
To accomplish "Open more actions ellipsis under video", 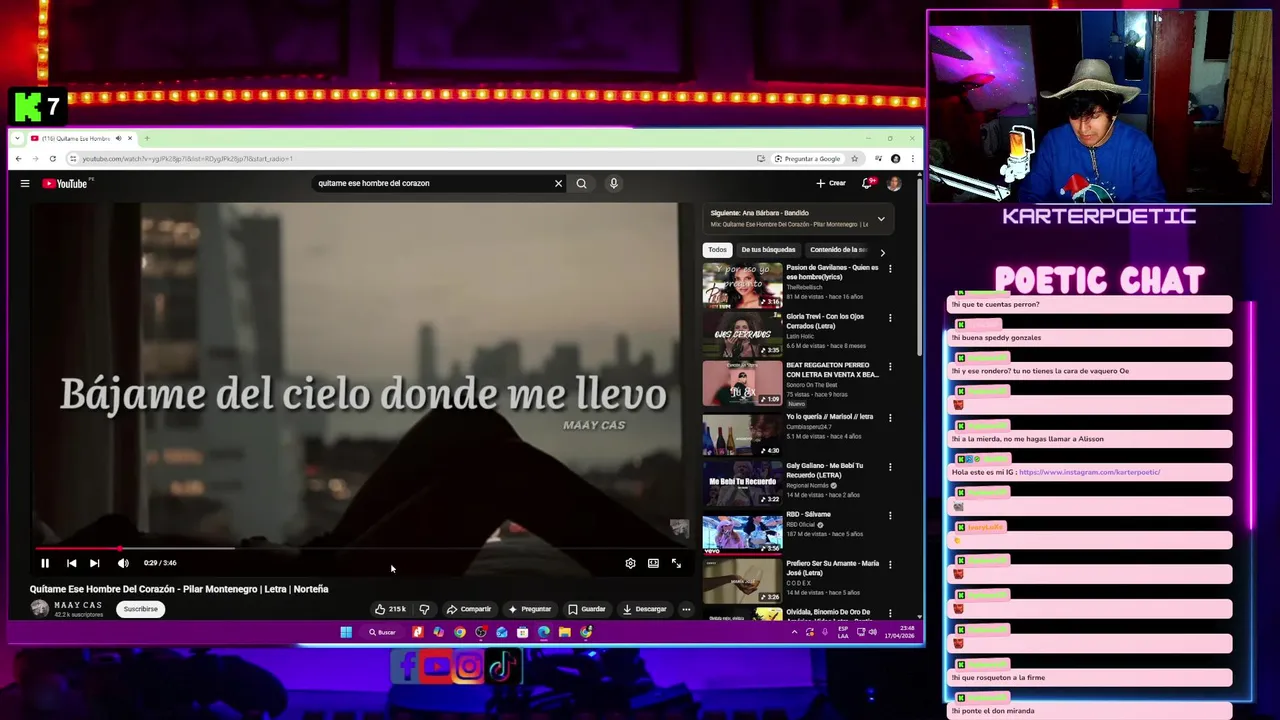I will pos(686,609).
